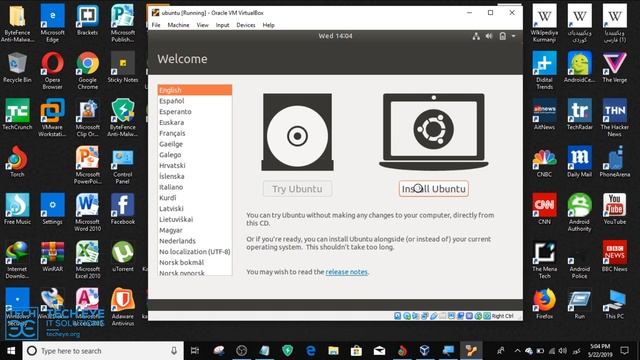Select Magyar in the language list

195,230
